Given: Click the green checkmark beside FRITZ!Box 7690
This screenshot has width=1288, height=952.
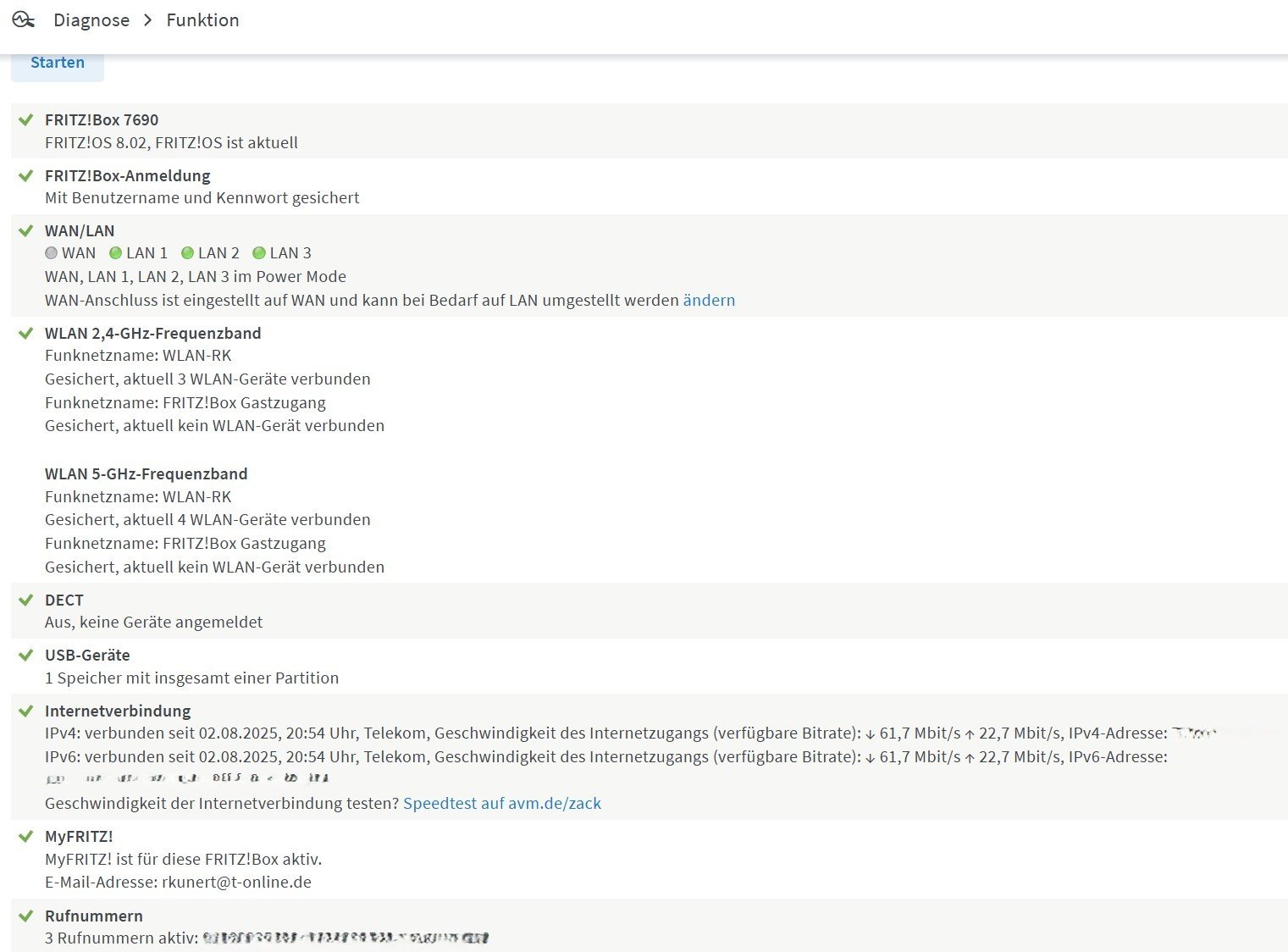Looking at the screenshot, I should point(26,119).
